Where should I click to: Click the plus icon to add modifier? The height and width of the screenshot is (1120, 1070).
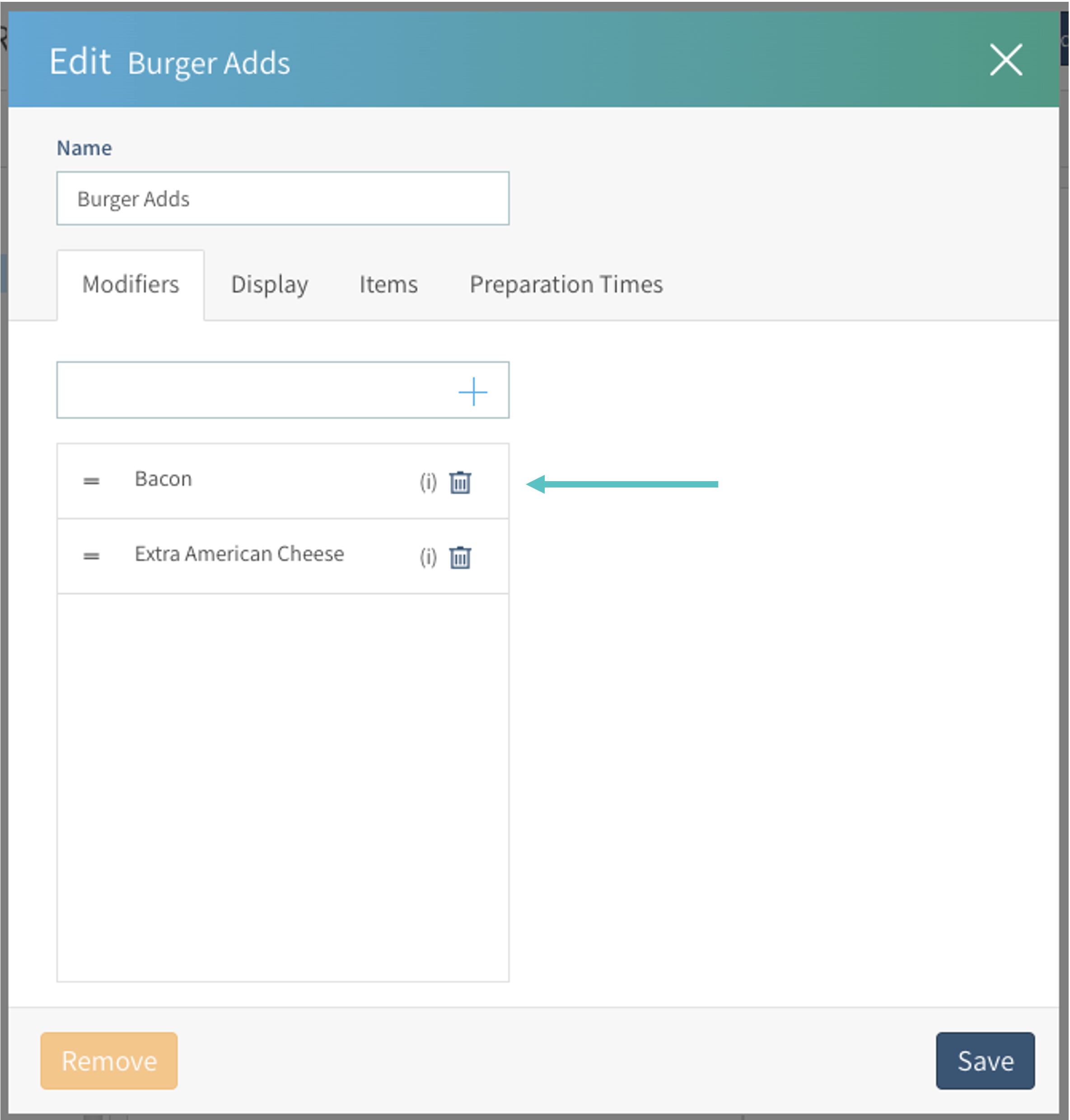473,391
